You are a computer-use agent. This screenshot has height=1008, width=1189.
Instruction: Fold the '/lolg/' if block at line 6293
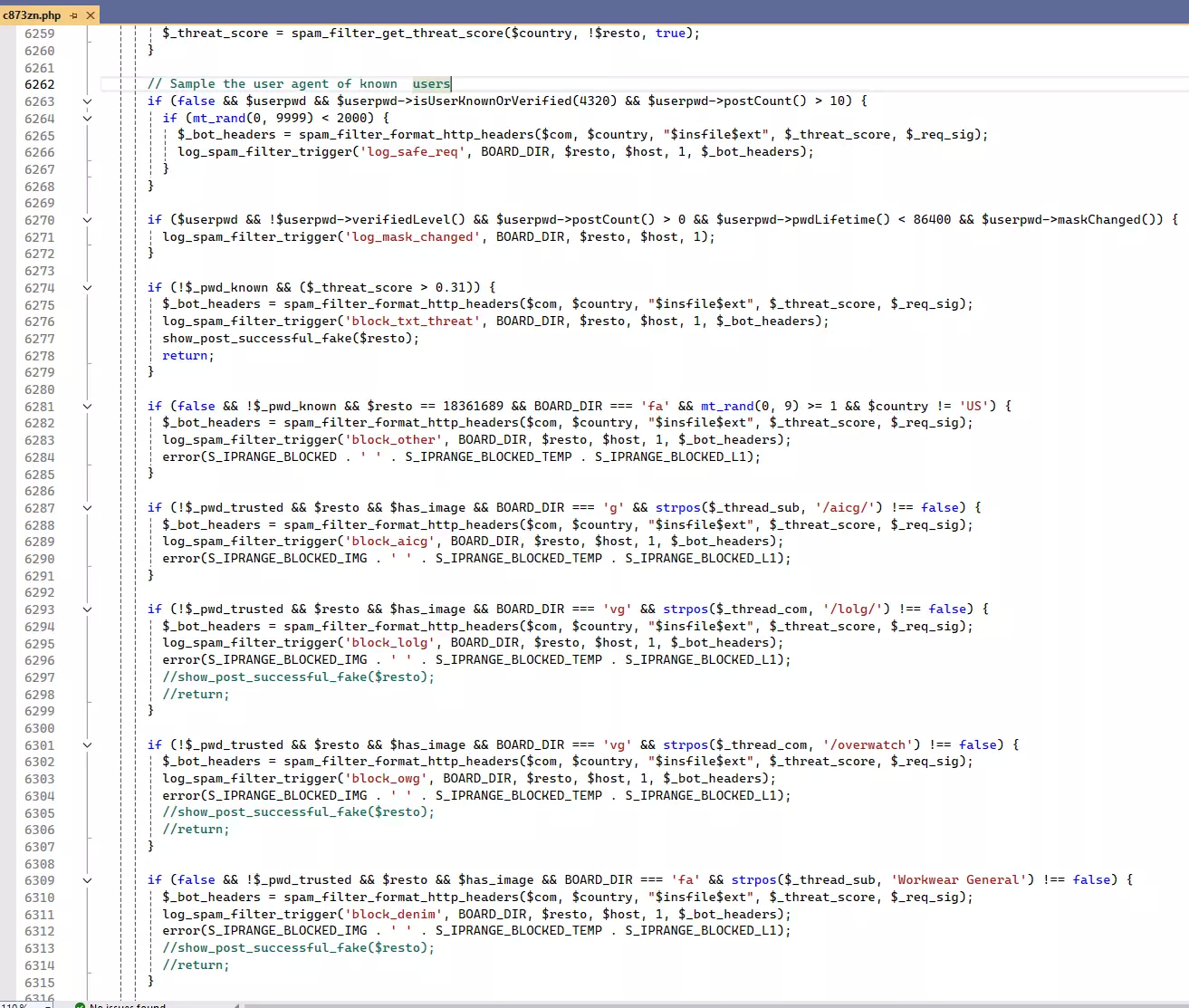87,610
